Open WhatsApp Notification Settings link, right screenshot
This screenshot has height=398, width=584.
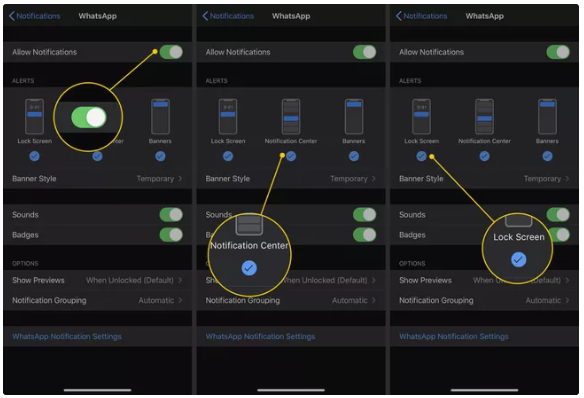454,337
